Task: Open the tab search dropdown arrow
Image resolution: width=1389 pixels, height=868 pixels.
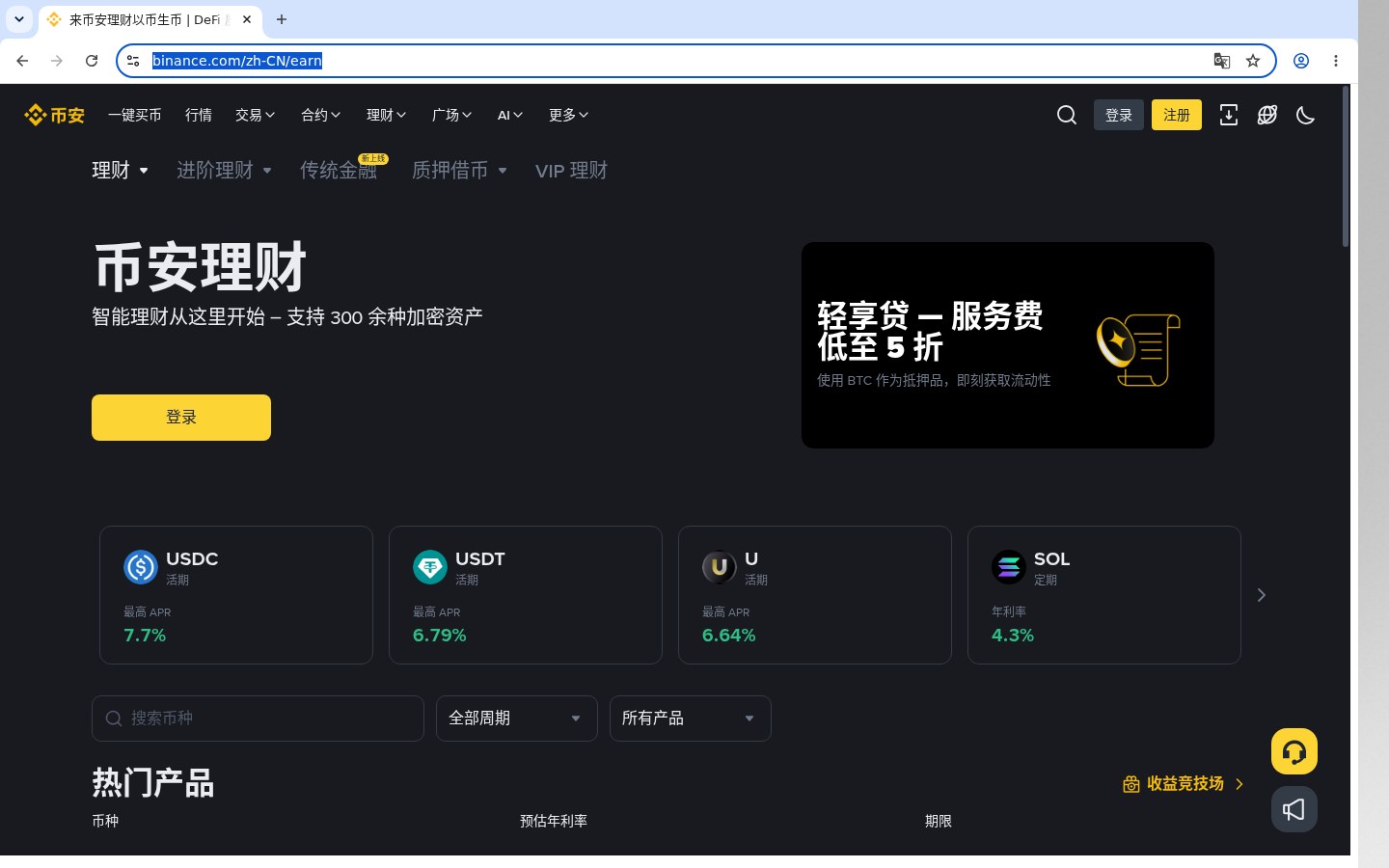Action: pyautogui.click(x=19, y=19)
